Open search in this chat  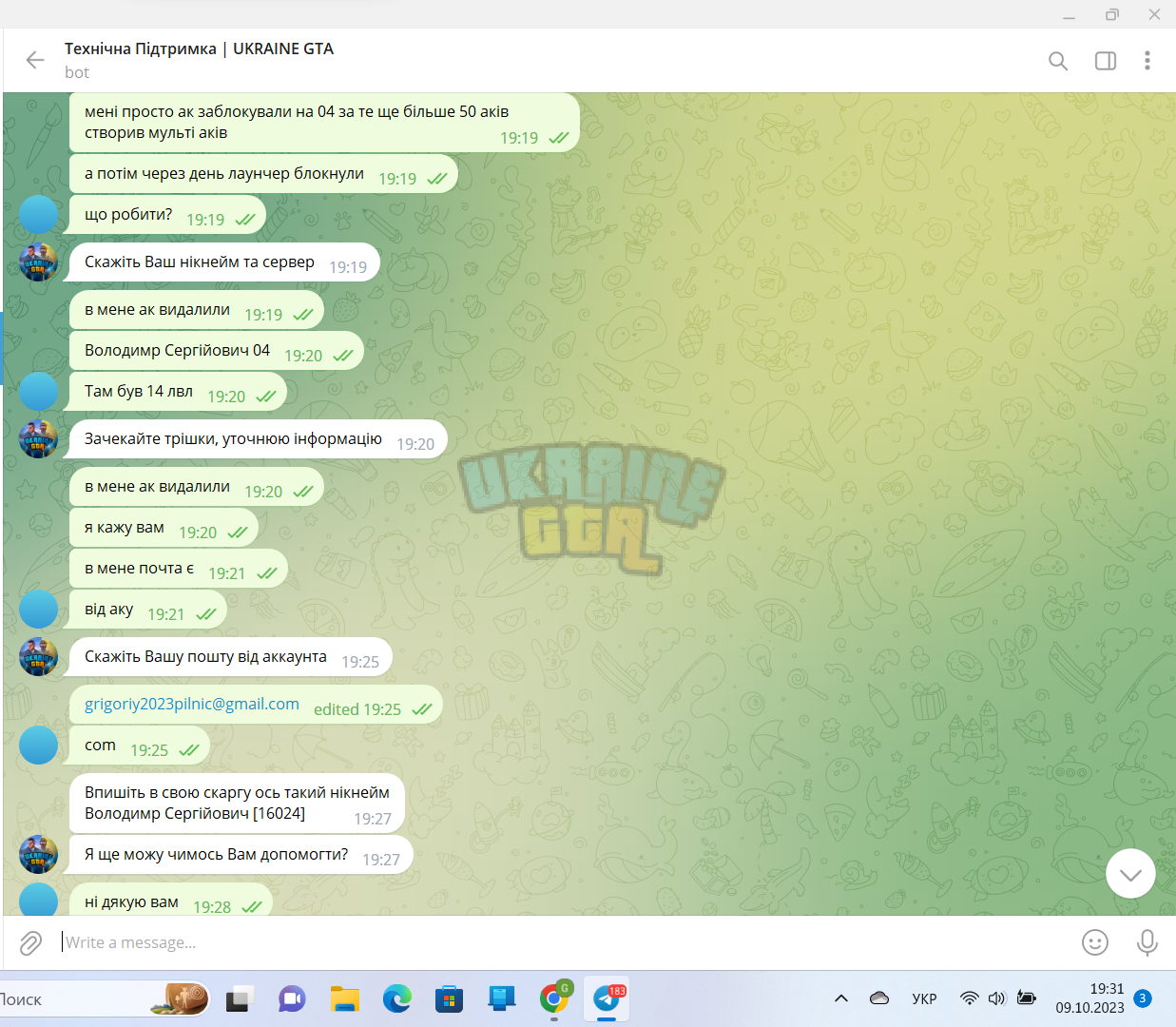pos(1058,61)
